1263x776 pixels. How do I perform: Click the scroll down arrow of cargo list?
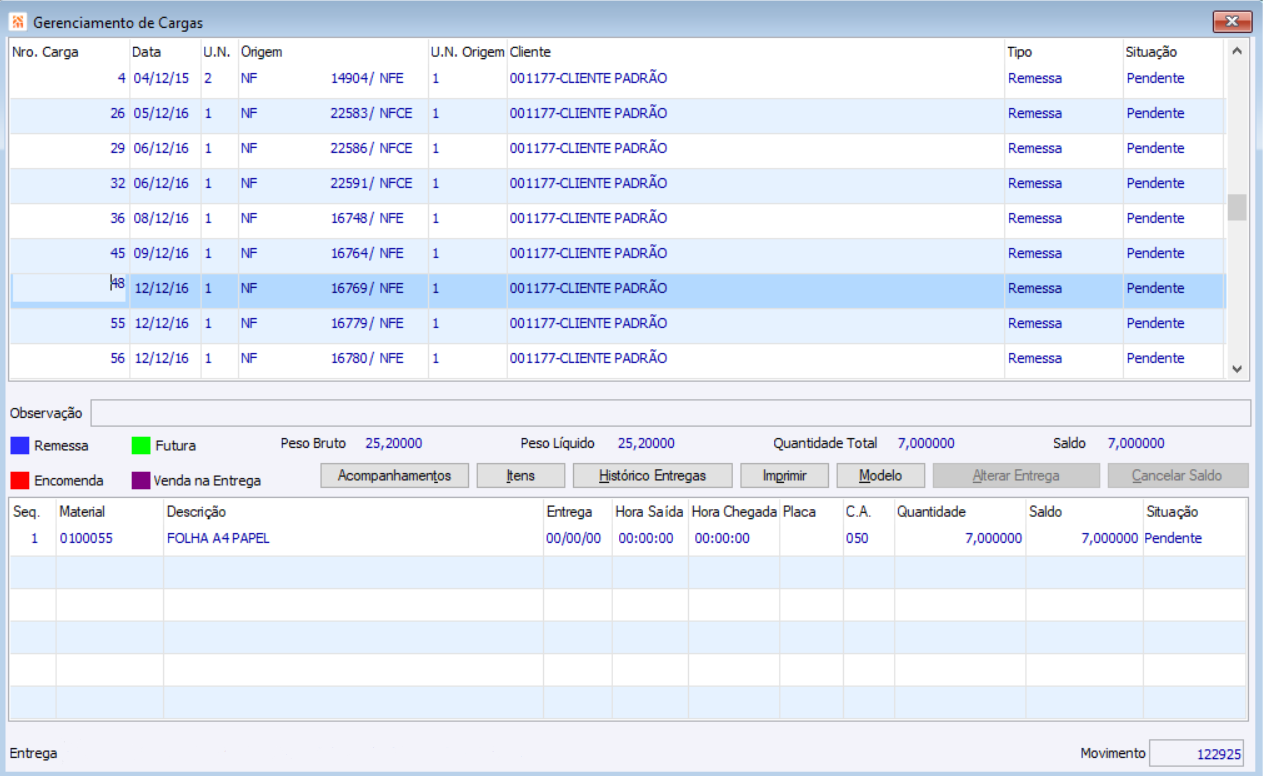tap(1237, 369)
